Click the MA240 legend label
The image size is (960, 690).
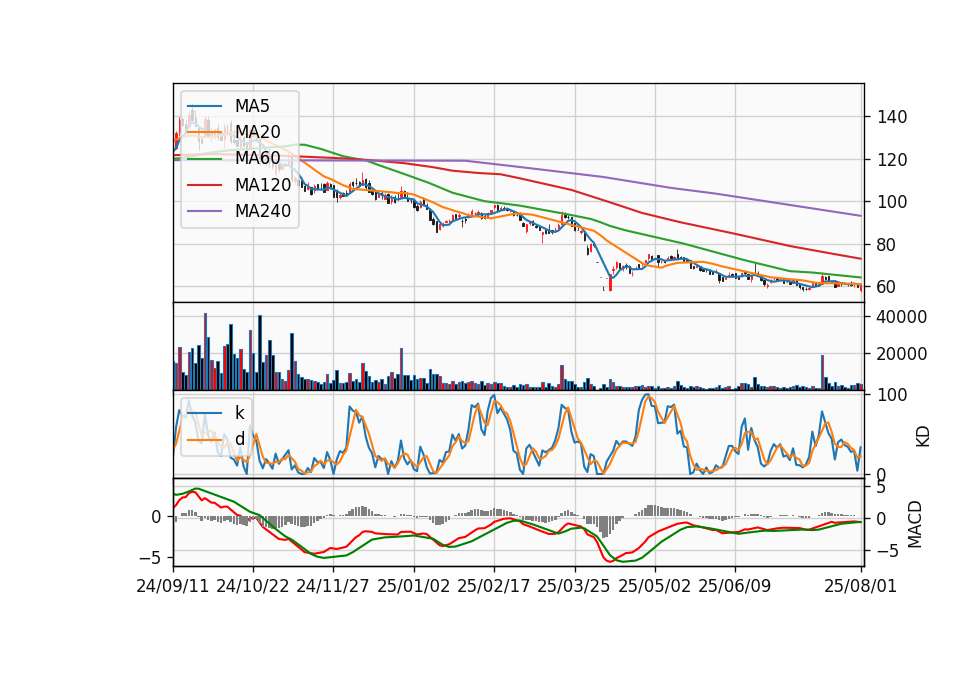(x=263, y=211)
